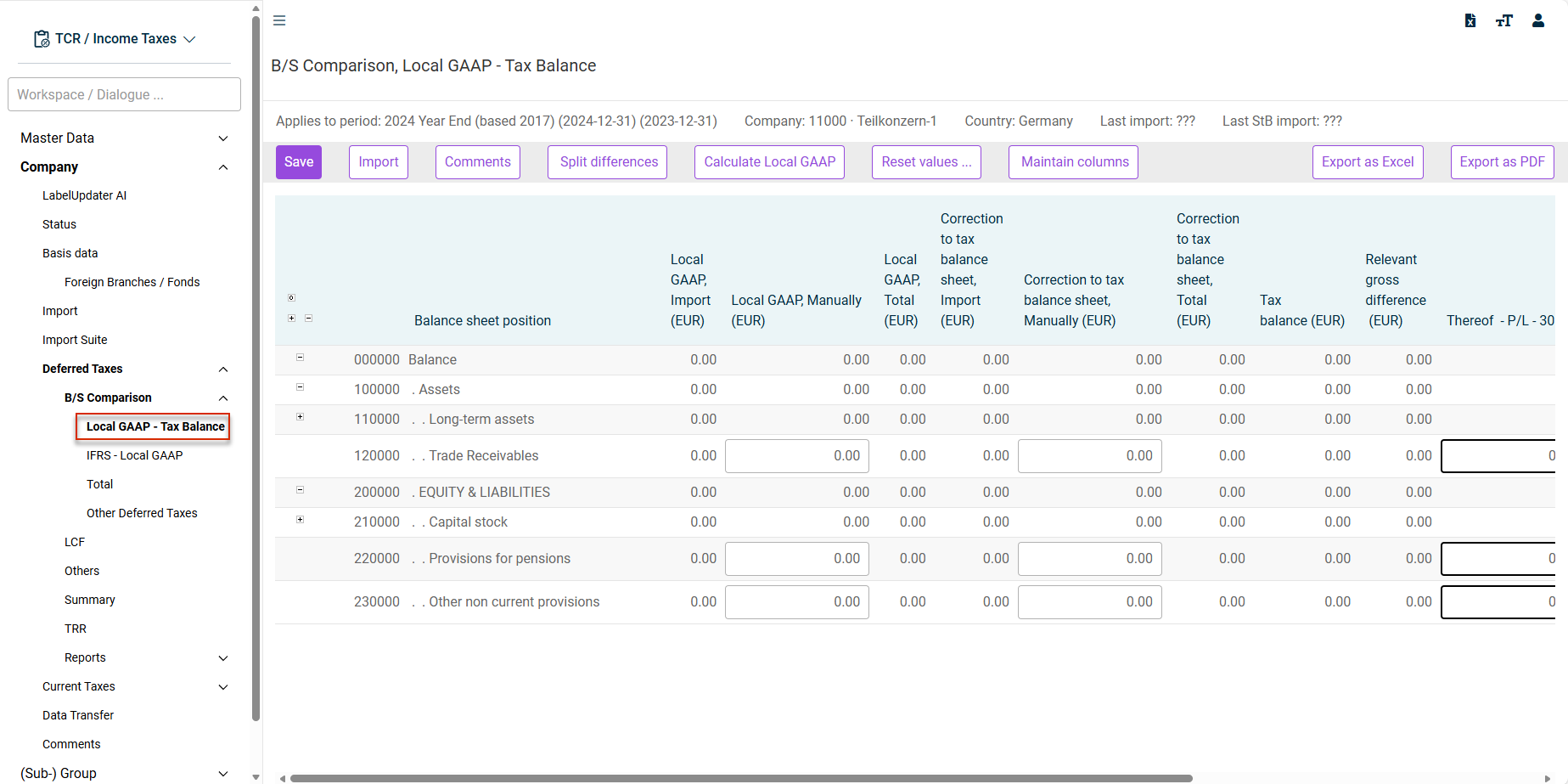Collapse the Deferred Taxes submenu
1568x784 pixels.
tap(223, 369)
